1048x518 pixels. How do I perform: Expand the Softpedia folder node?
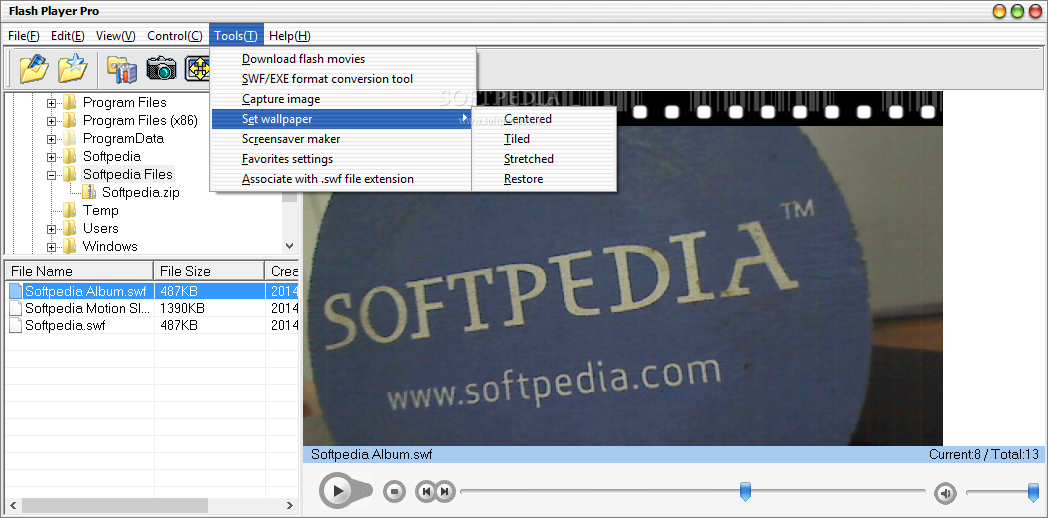[51, 157]
